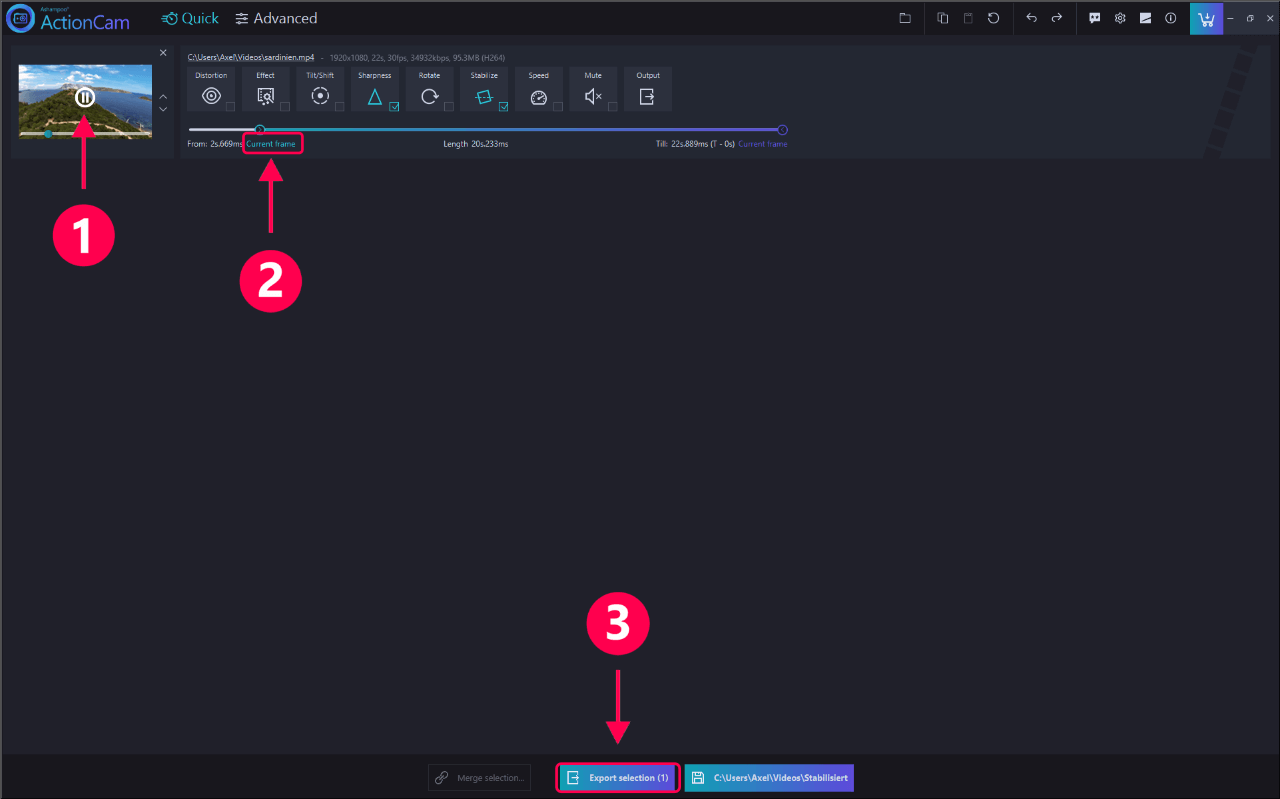Select the Effect tool icon
Image resolution: width=1280 pixels, height=799 pixels.
point(265,96)
